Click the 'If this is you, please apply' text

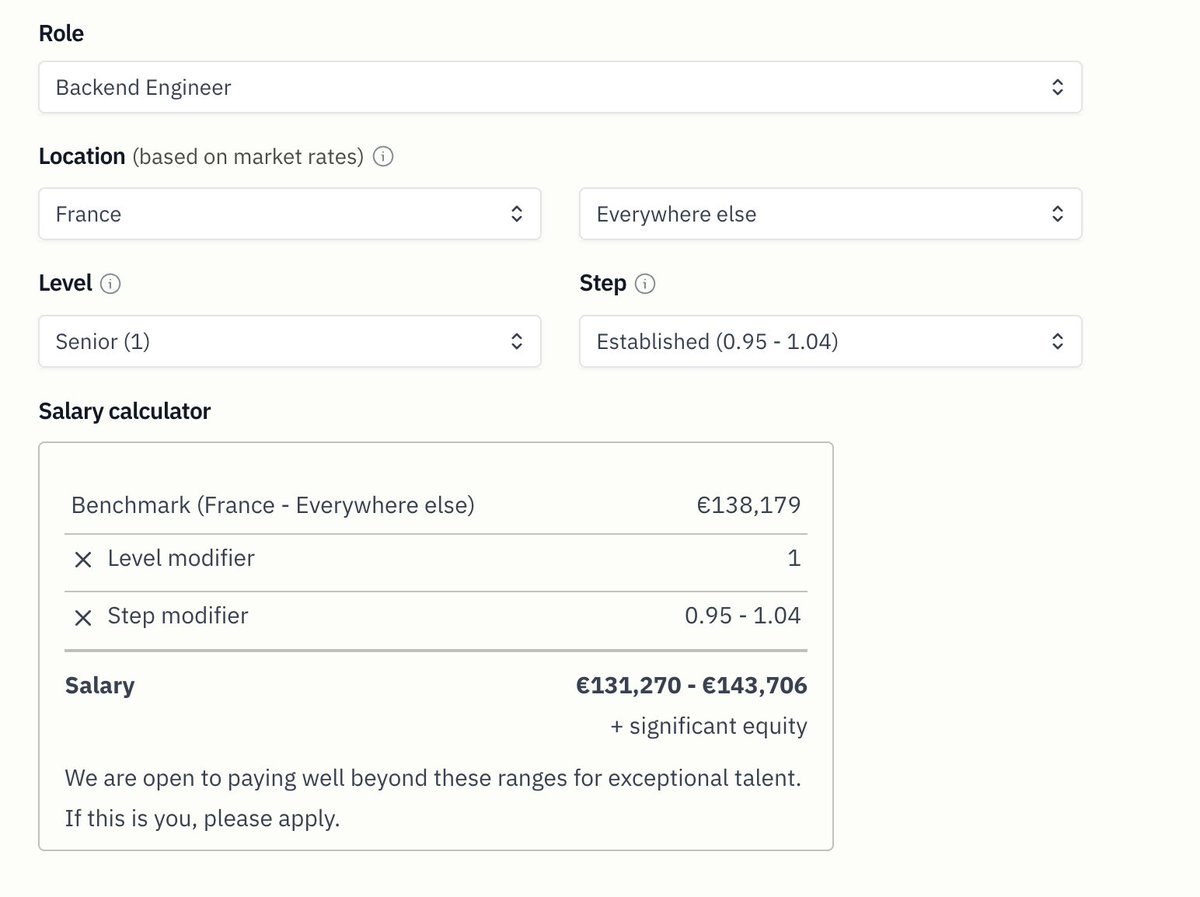[202, 819]
